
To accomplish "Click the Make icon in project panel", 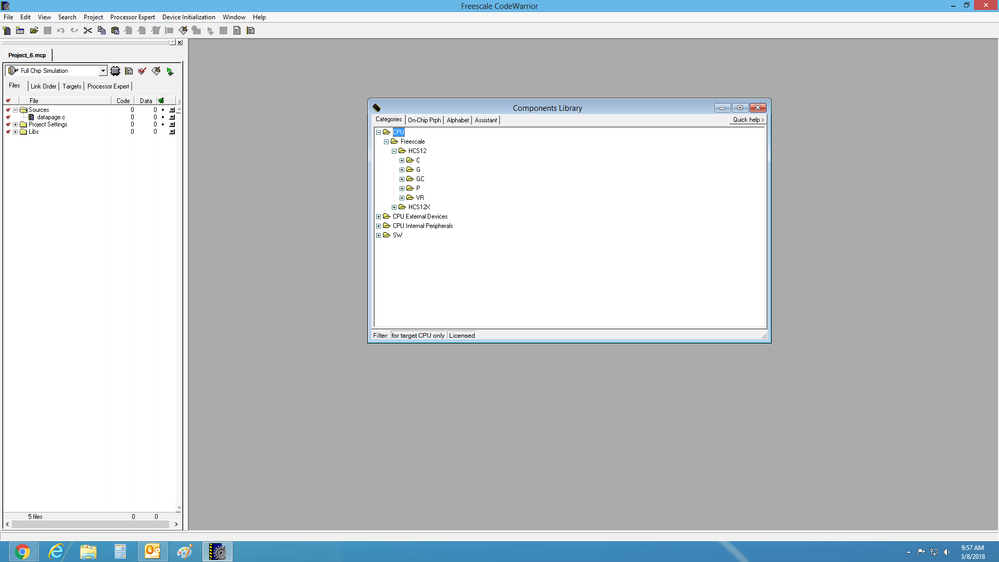I will click(x=156, y=71).
